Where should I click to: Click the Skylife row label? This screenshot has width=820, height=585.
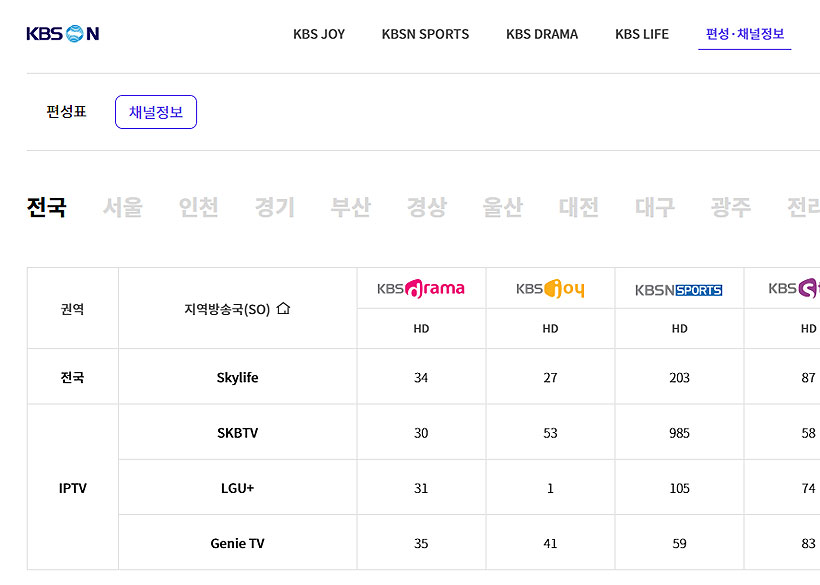coord(237,377)
